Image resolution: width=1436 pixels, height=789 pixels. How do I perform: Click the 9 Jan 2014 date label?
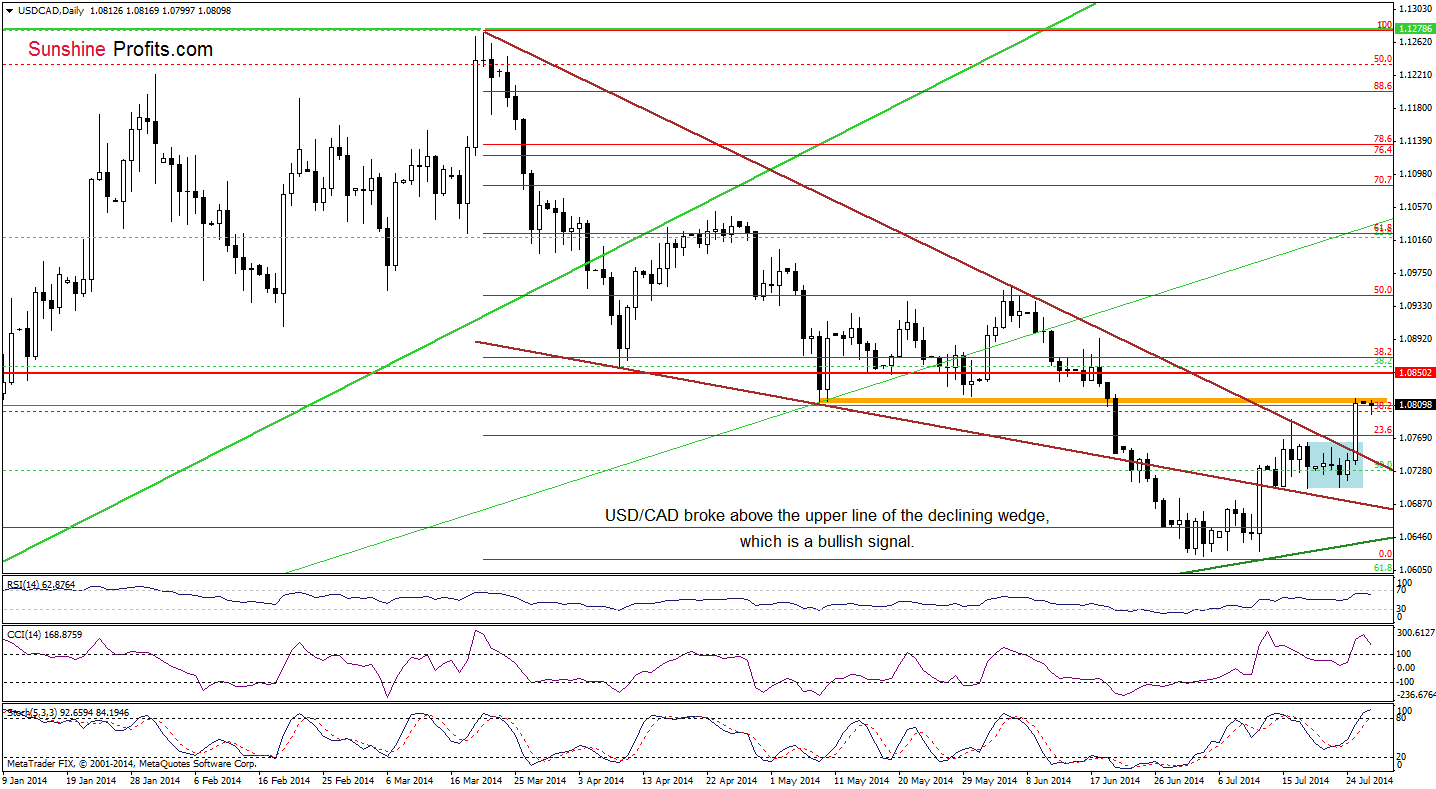26,779
